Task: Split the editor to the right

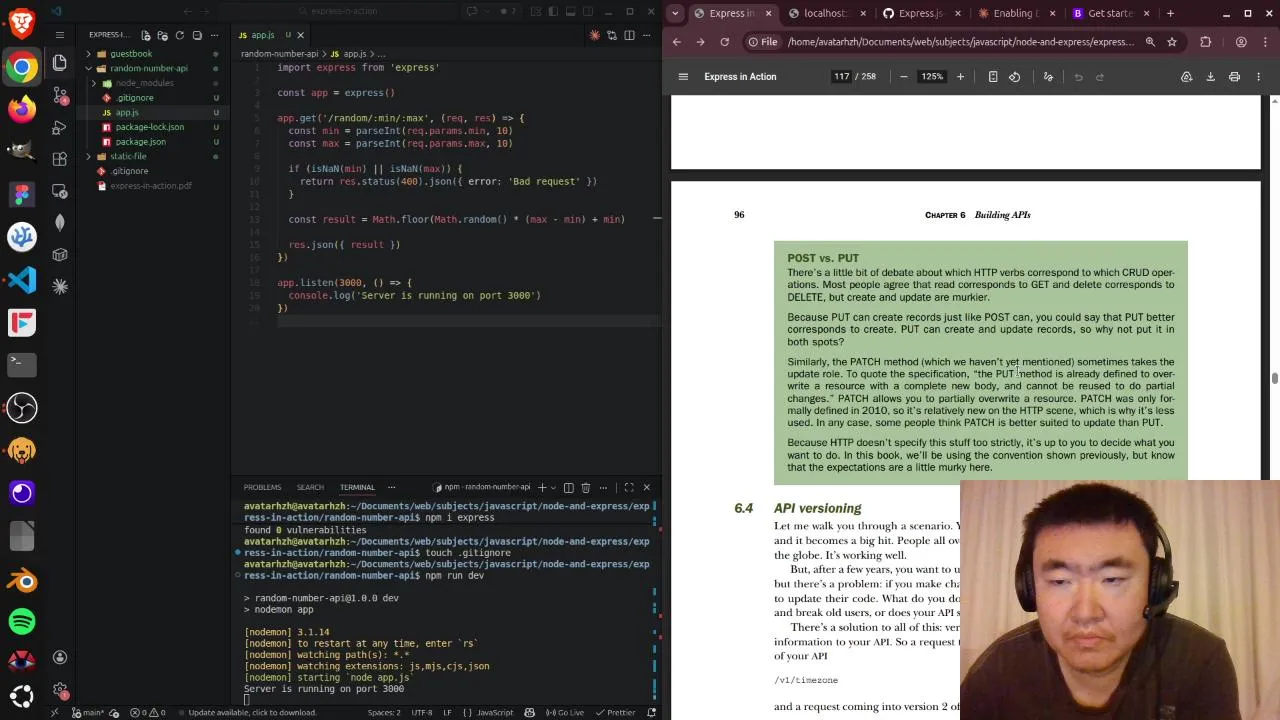Action: coord(629,35)
